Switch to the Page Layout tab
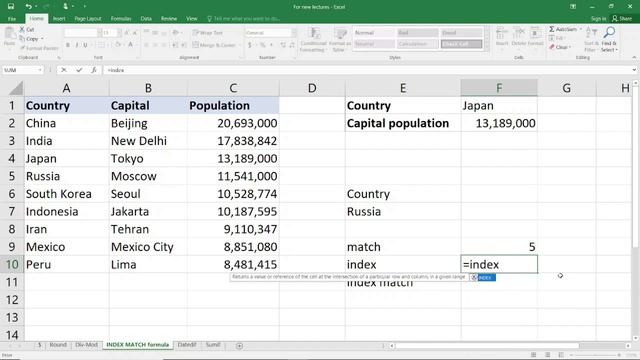 tap(88, 19)
